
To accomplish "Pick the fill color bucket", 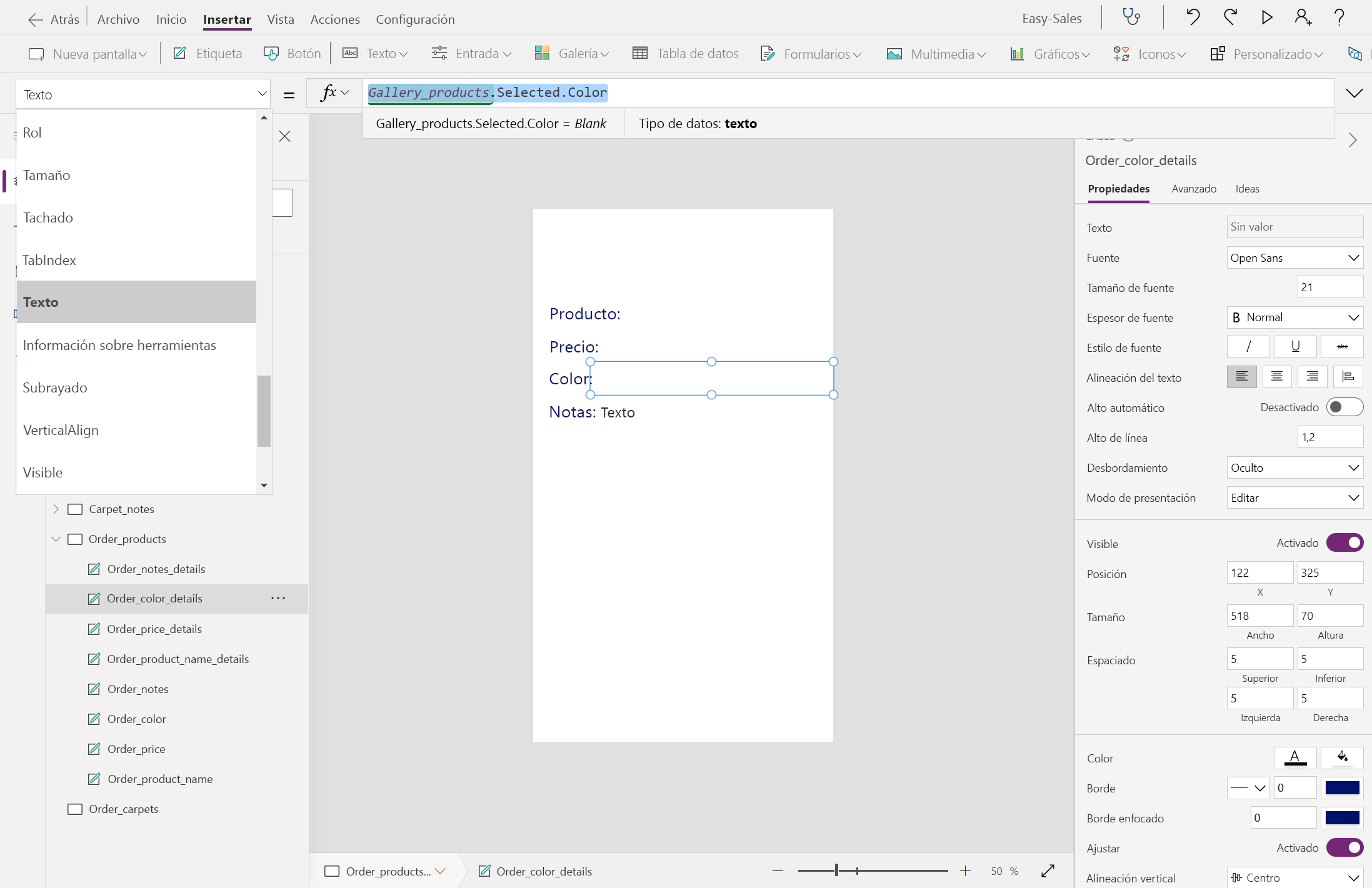I will pos(1342,757).
